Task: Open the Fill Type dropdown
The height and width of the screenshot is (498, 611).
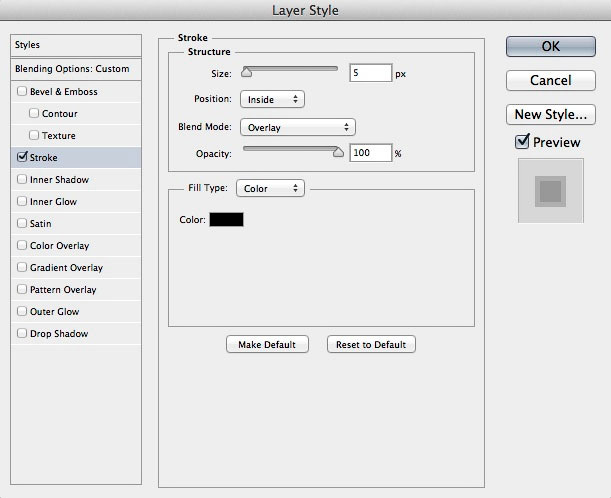Action: point(270,188)
